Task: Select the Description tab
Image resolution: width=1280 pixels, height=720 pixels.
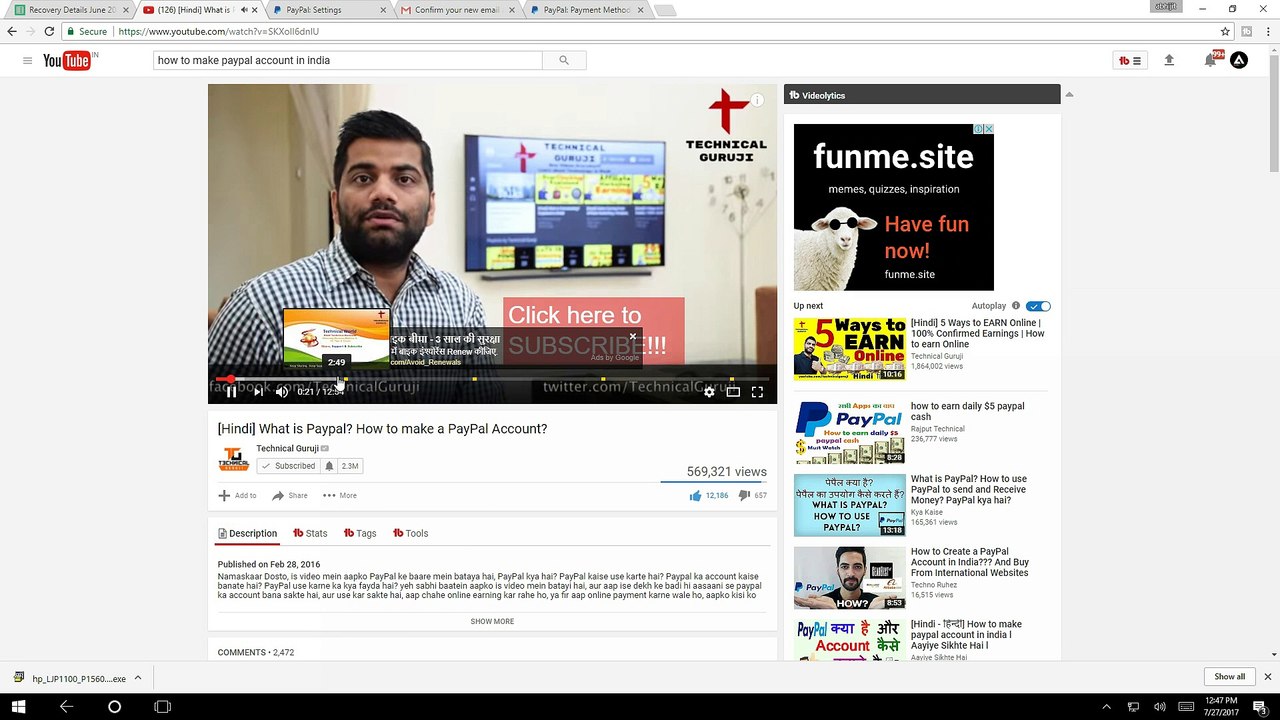Action: (247, 533)
